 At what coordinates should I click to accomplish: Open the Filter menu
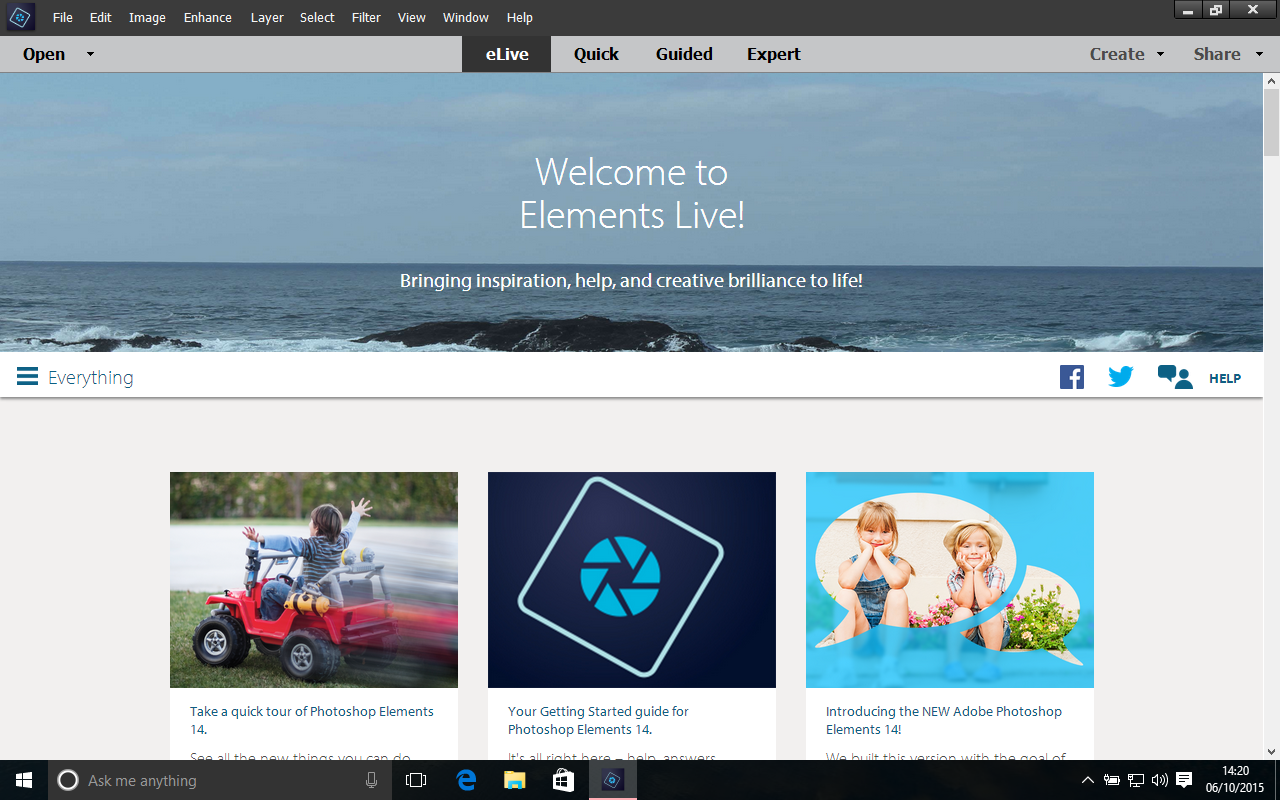[x=366, y=17]
